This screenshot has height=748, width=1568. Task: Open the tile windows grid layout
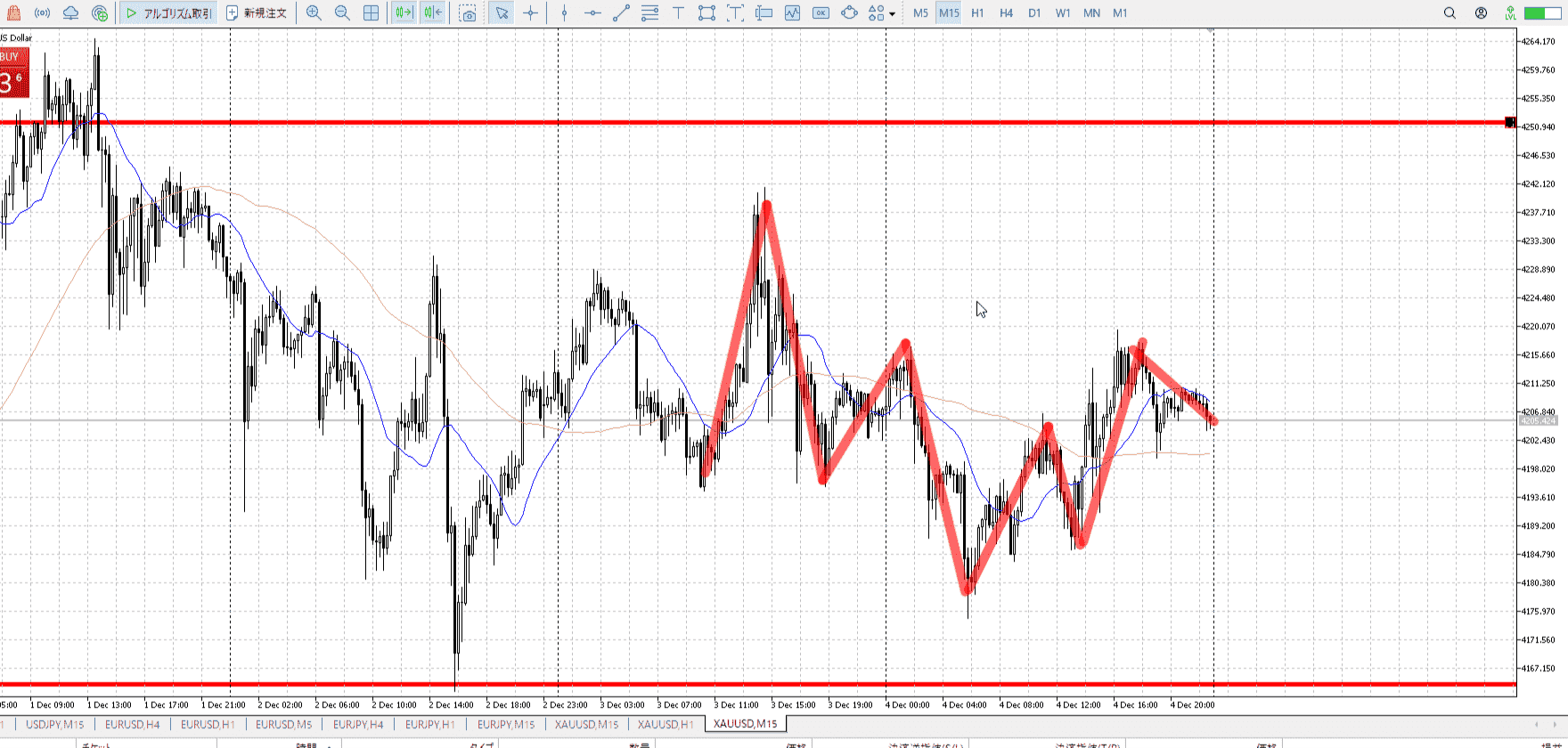[372, 13]
